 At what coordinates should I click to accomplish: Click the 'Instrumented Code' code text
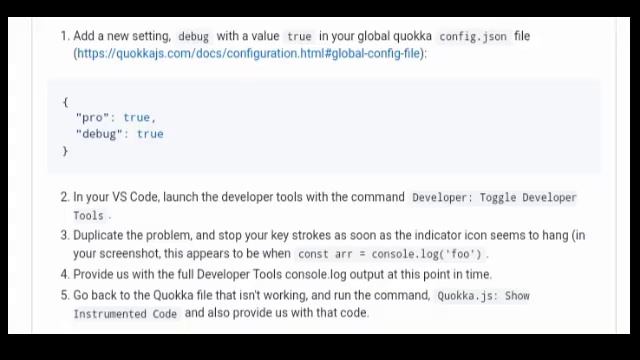pos(125,313)
